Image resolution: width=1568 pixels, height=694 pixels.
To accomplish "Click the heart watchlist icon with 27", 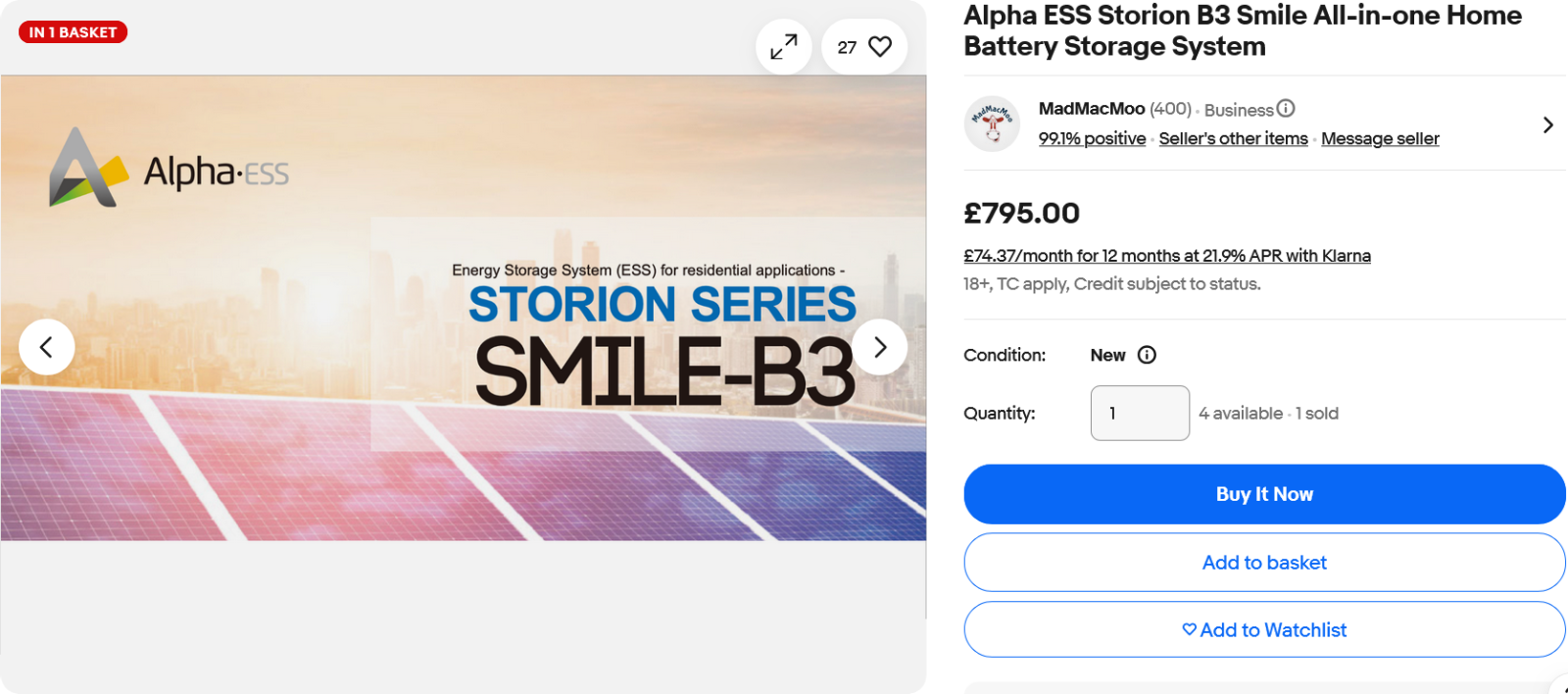I will tap(864, 46).
